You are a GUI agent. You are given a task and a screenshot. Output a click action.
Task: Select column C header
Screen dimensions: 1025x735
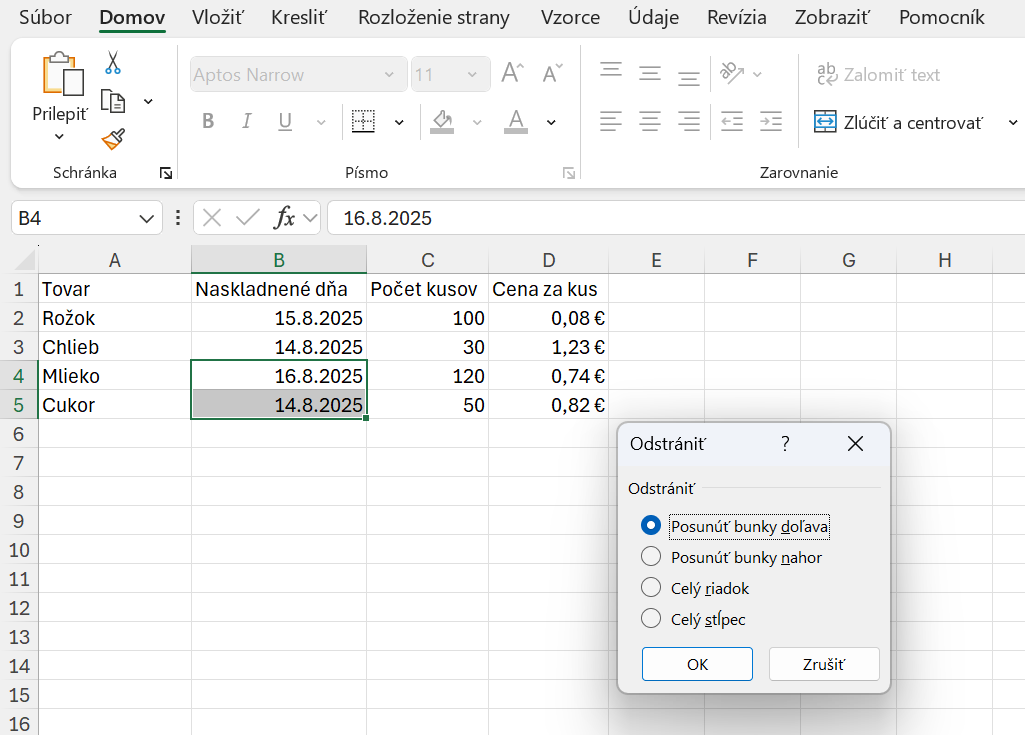[428, 260]
